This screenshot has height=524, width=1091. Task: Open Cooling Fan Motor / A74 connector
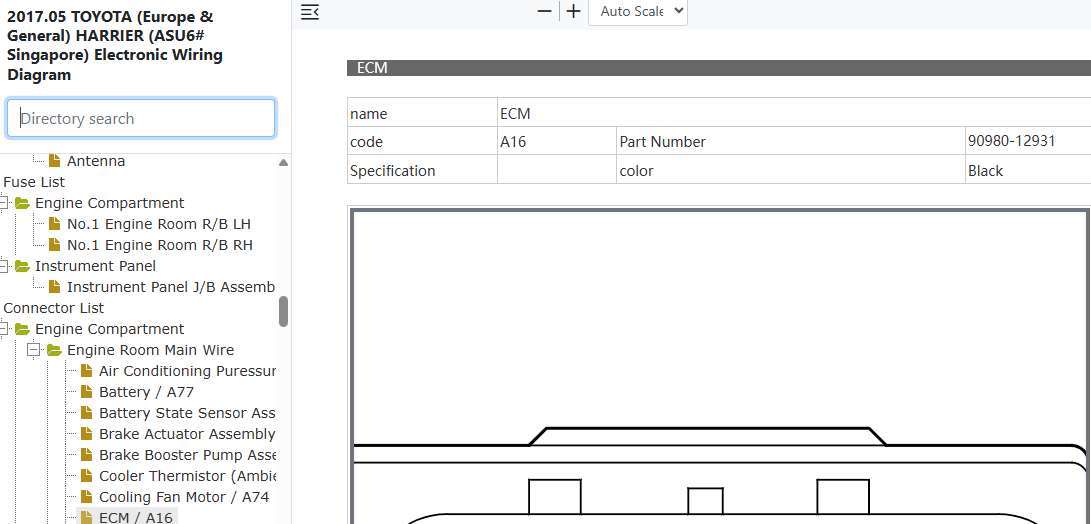[x=184, y=497]
